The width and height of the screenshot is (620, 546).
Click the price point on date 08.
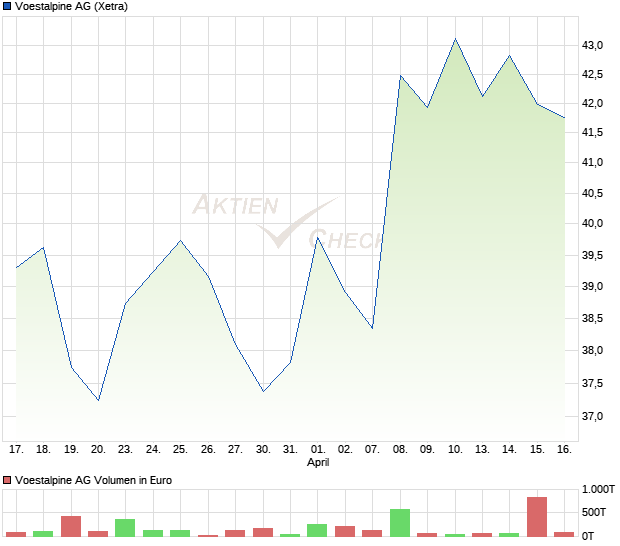[401, 76]
